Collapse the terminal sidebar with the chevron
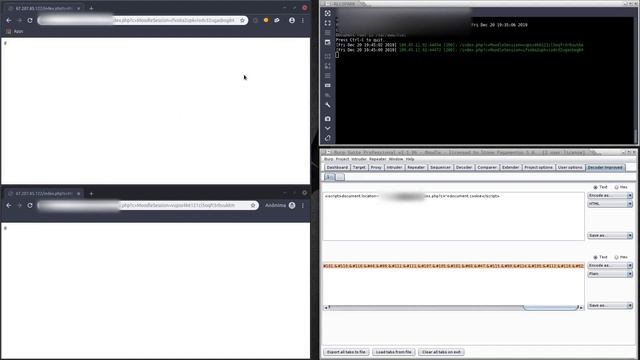Screen dimensions: 640x360 [x=328, y=128]
